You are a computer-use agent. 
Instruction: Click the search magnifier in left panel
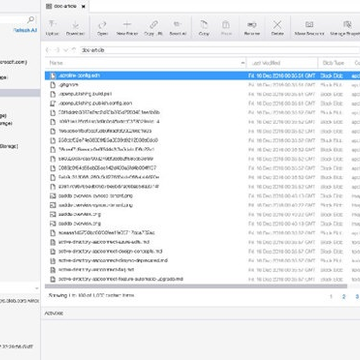[x=31, y=20]
